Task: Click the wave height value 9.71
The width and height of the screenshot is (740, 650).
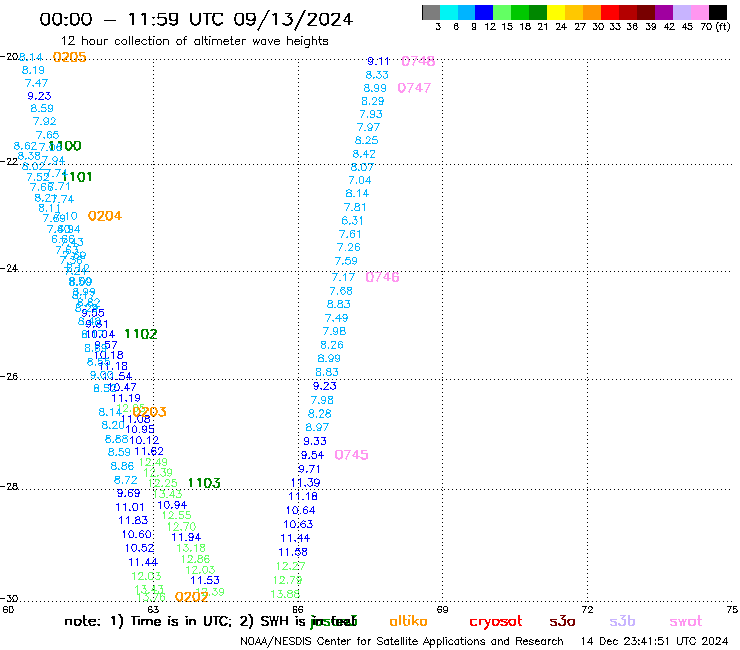Action: [x=309, y=469]
